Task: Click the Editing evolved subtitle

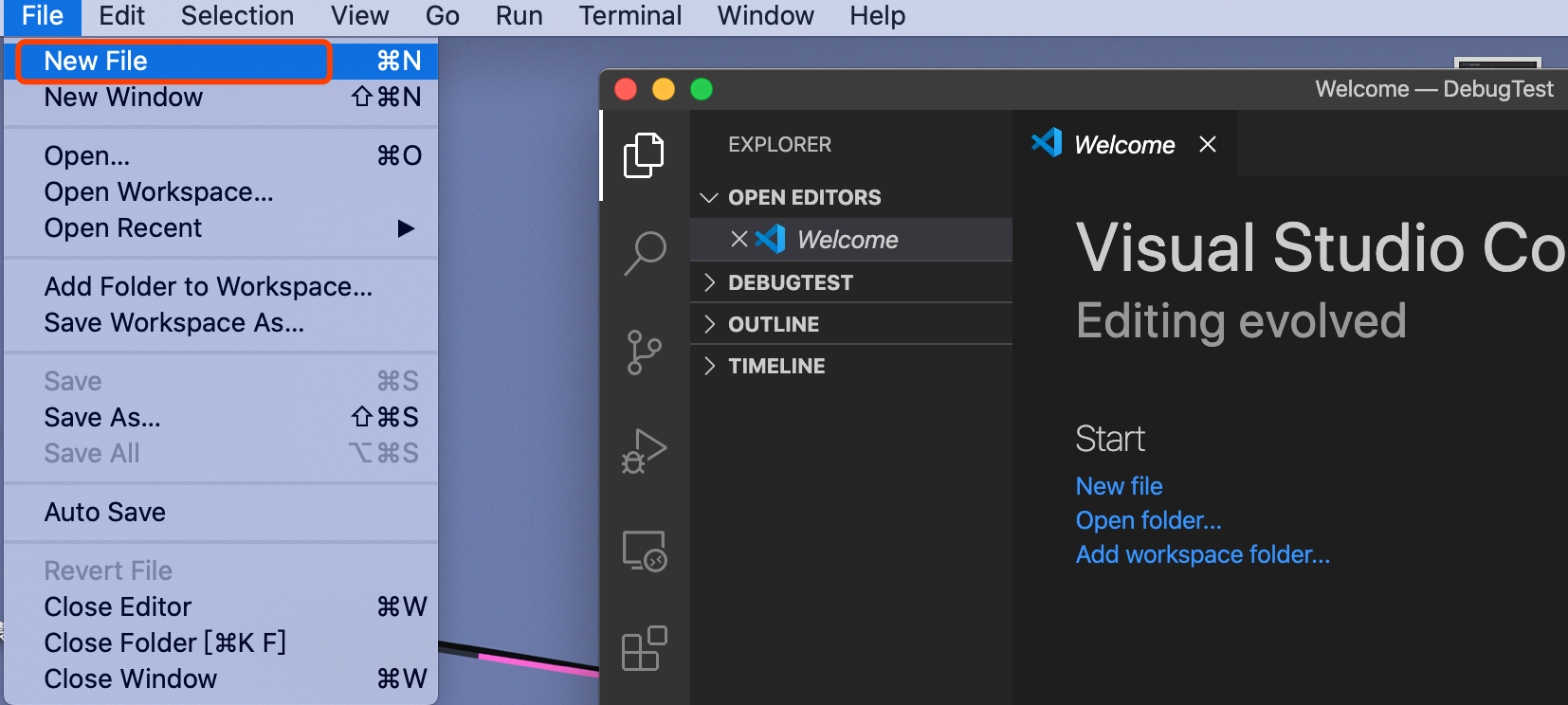Action: click(x=1241, y=321)
